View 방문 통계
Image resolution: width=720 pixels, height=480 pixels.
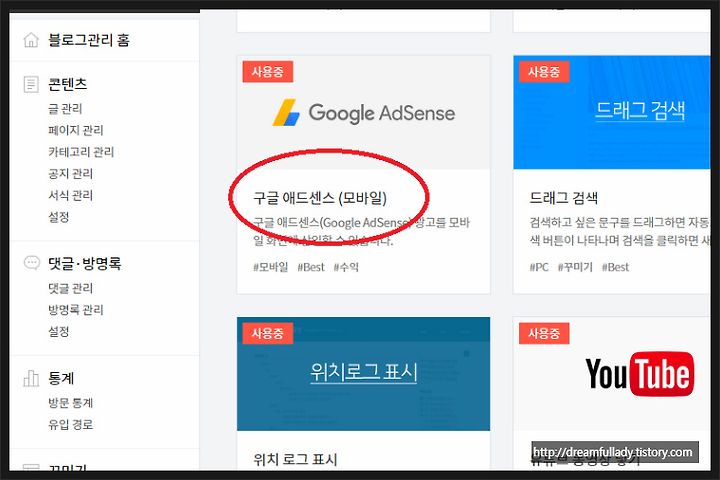point(71,403)
